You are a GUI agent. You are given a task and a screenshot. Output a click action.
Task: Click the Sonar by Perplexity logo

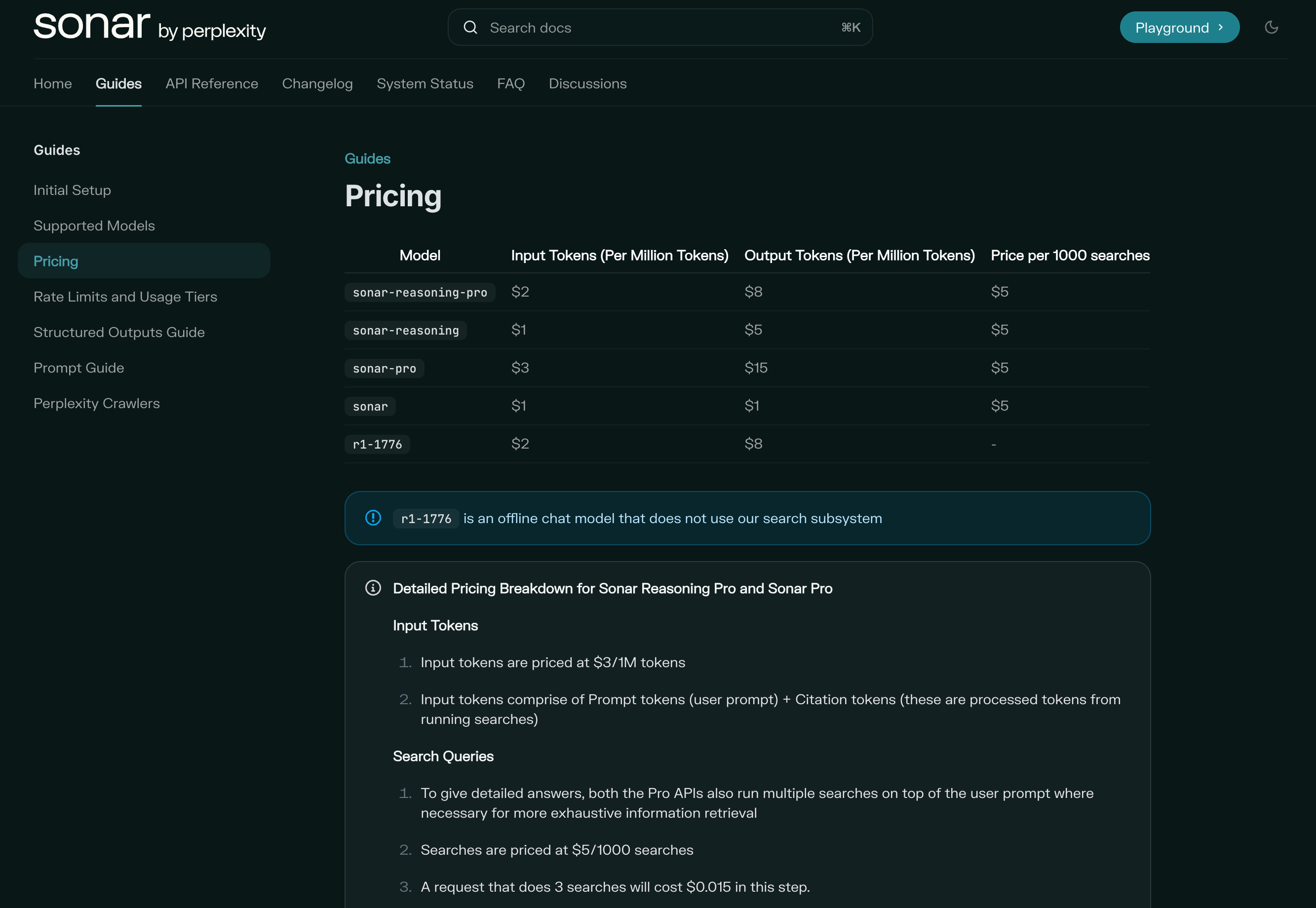point(149,27)
